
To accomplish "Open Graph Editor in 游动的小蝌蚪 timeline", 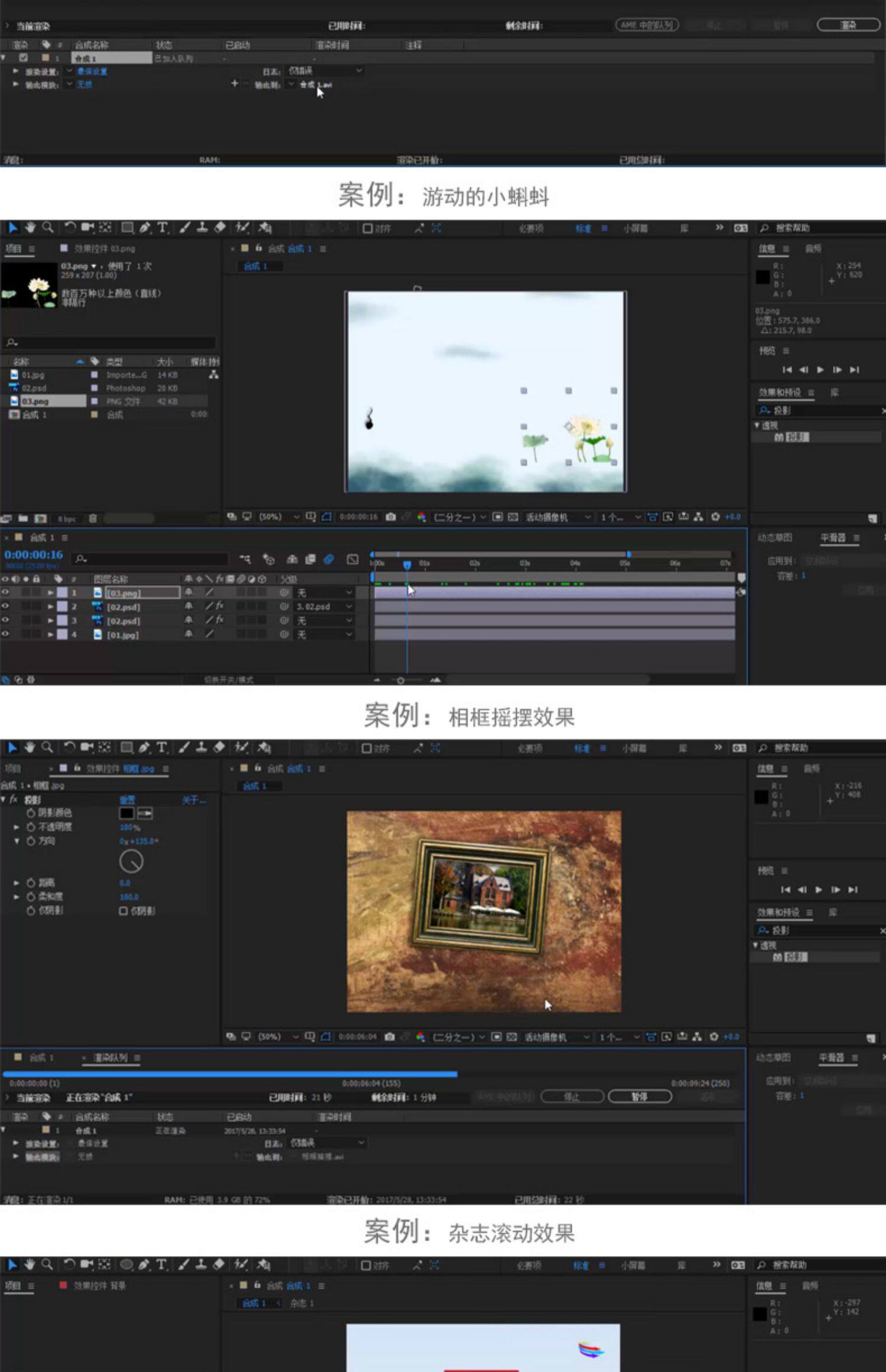I will 353,559.
